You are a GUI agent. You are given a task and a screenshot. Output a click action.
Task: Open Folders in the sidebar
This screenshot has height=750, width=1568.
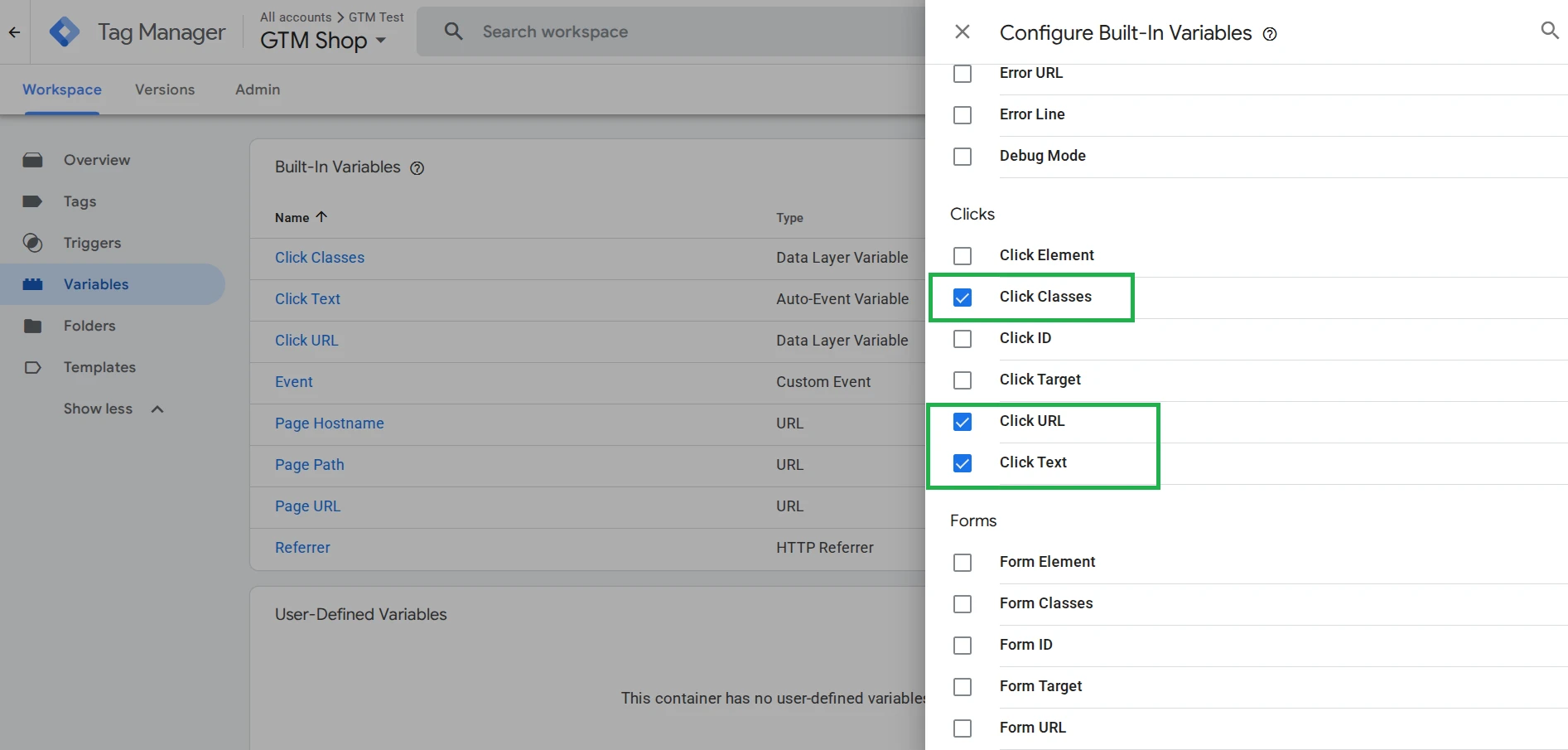point(89,326)
